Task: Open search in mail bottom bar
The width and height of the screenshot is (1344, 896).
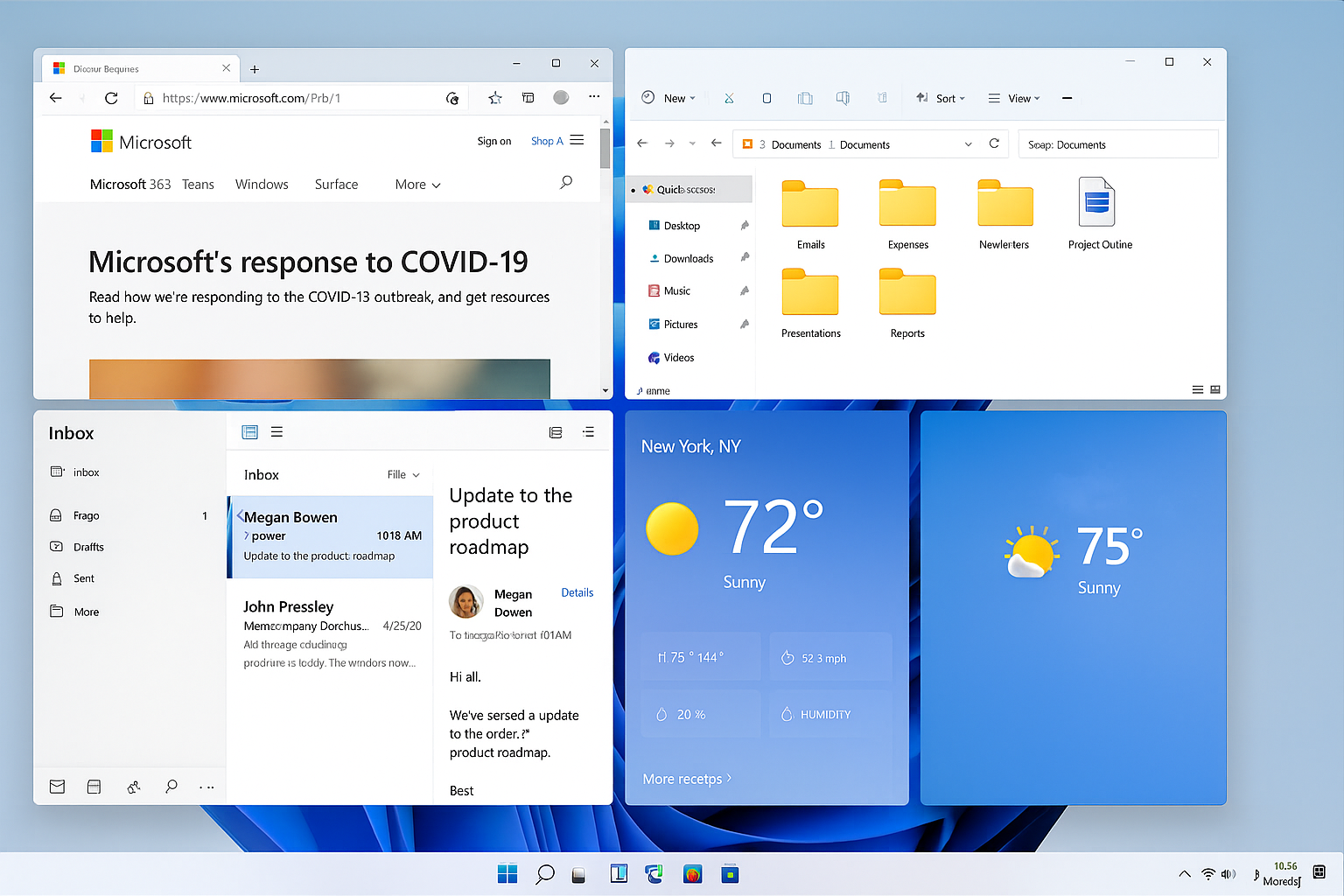Action: pyautogui.click(x=171, y=787)
